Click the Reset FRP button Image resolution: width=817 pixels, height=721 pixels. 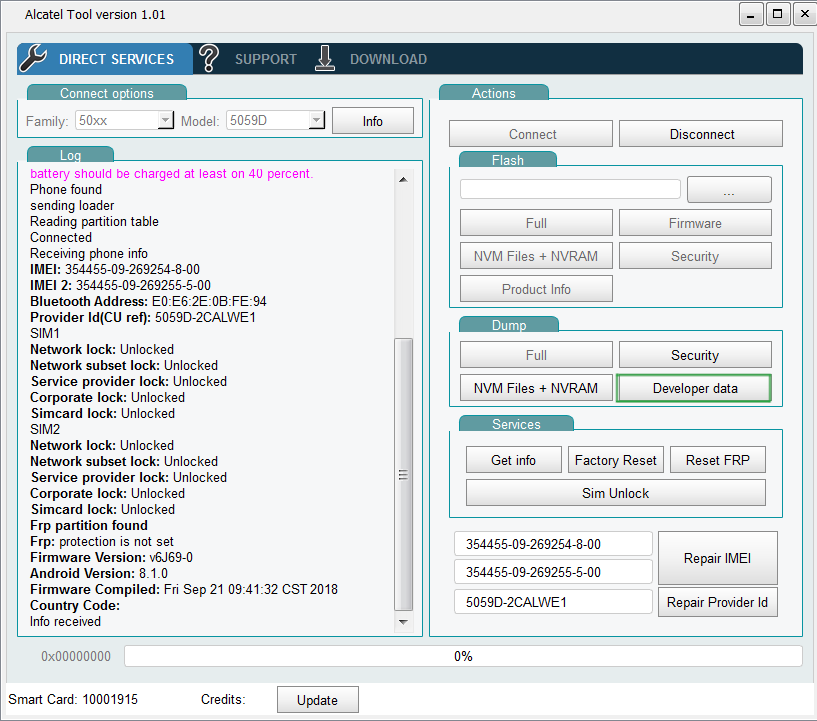[717, 459]
